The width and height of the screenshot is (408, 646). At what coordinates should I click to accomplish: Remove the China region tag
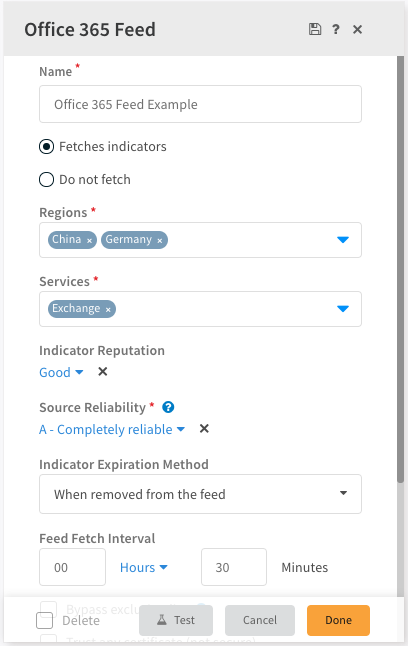pyautogui.click(x=89, y=240)
